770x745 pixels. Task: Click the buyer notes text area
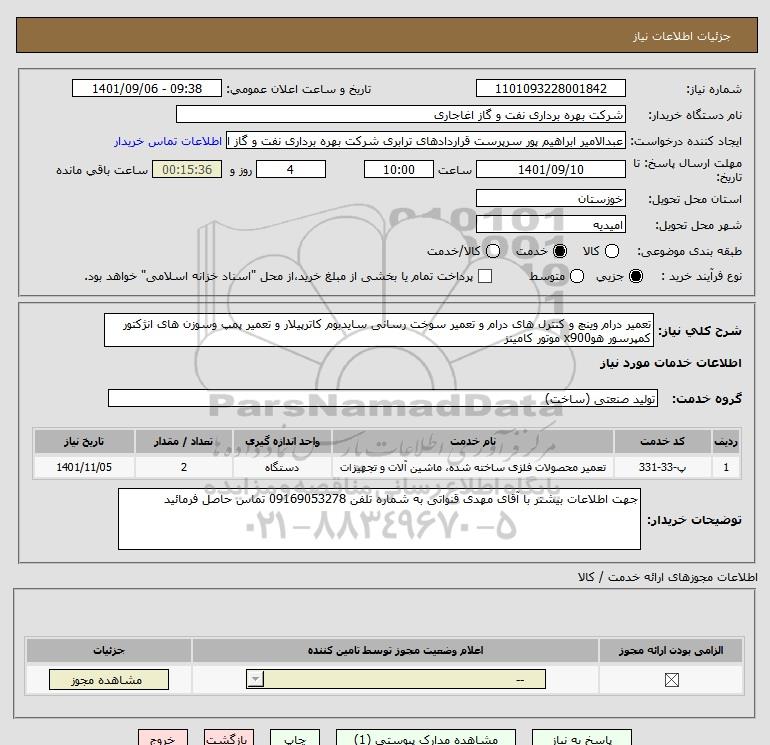coord(379,519)
